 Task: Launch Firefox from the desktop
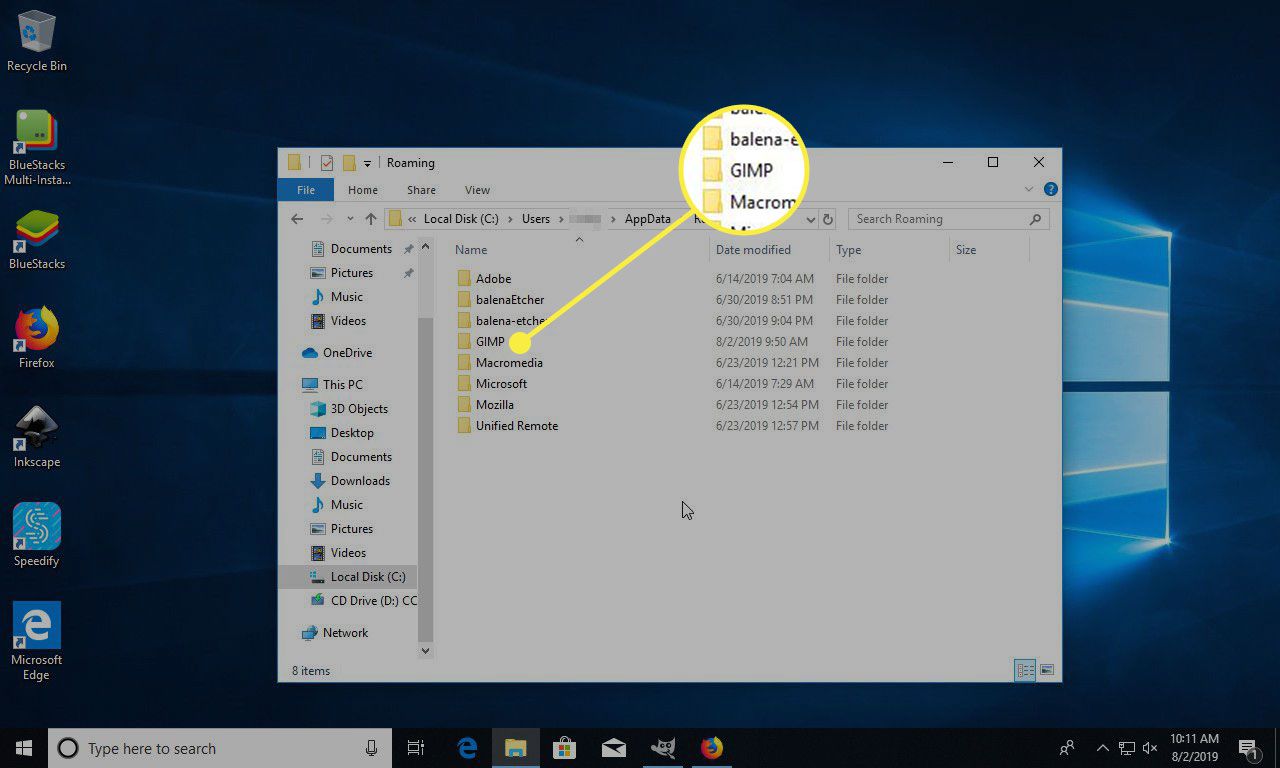[x=37, y=338]
